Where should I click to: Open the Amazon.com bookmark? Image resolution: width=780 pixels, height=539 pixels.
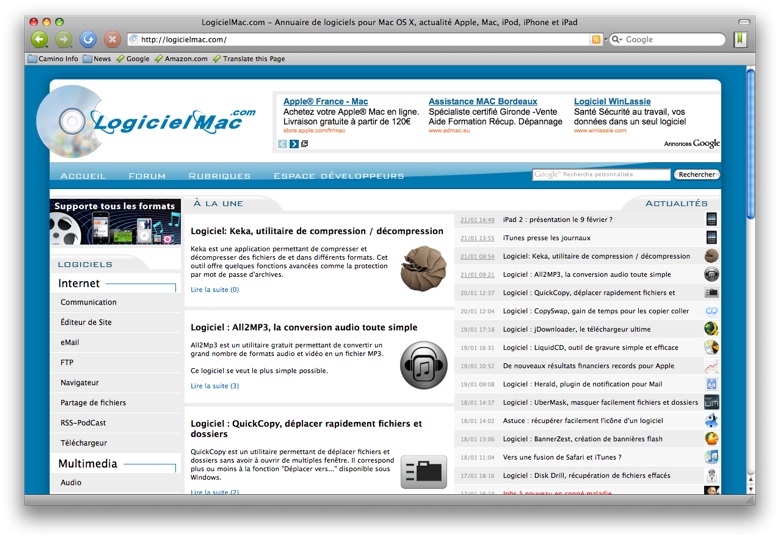pyautogui.click(x=181, y=59)
